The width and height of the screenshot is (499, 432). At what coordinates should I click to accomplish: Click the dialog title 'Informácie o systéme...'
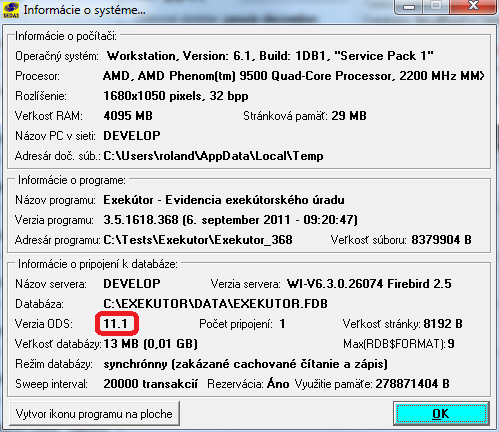tap(84, 10)
